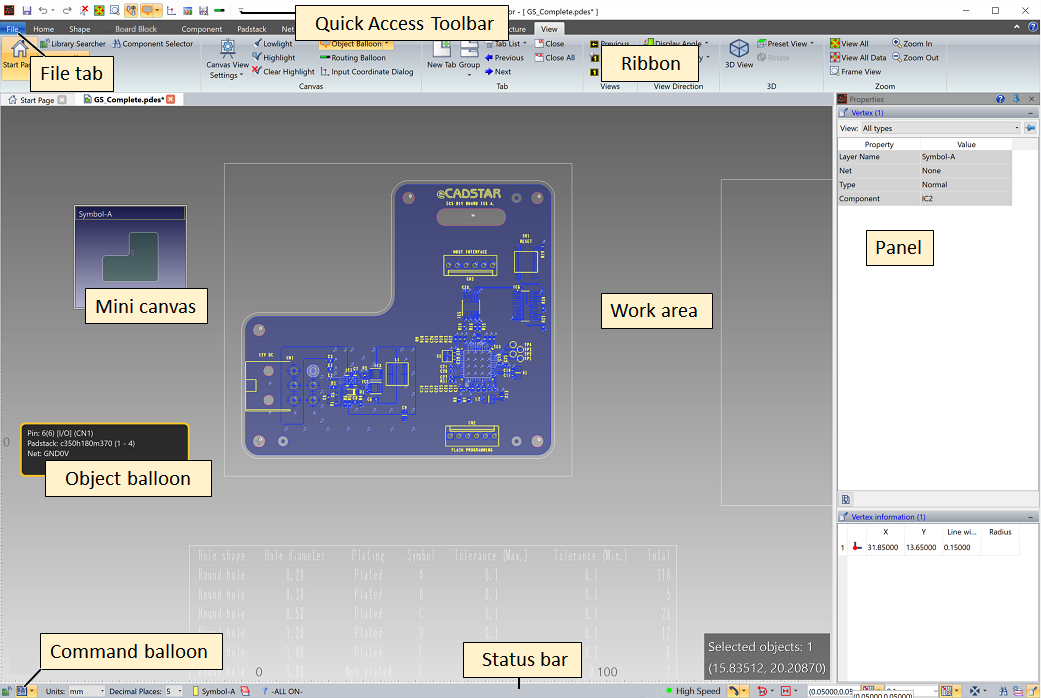Open the Board Block ribbon tab
The height and width of the screenshot is (698, 1041).
coord(136,29)
